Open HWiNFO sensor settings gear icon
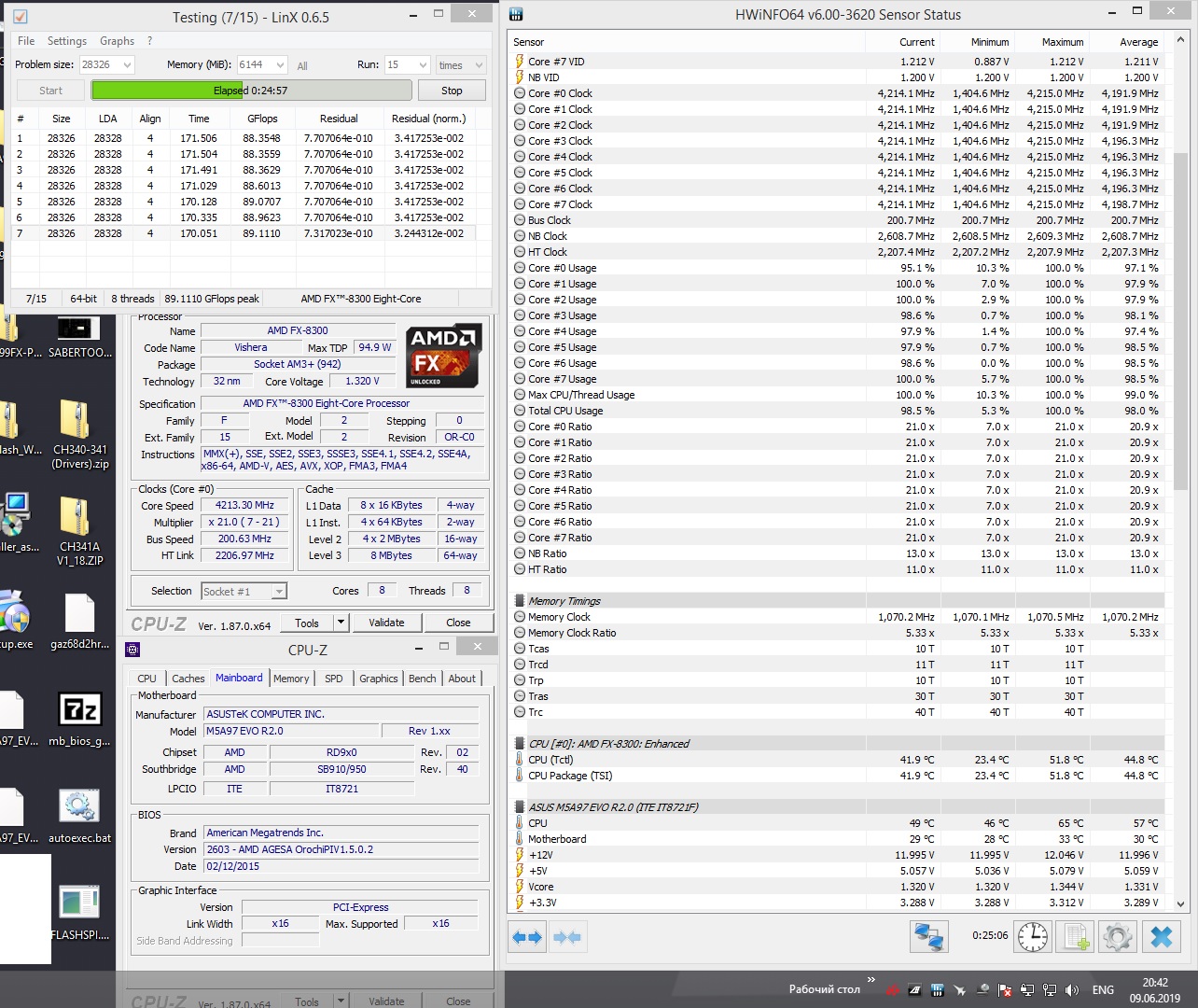This screenshot has width=1198, height=1008. (x=1118, y=936)
